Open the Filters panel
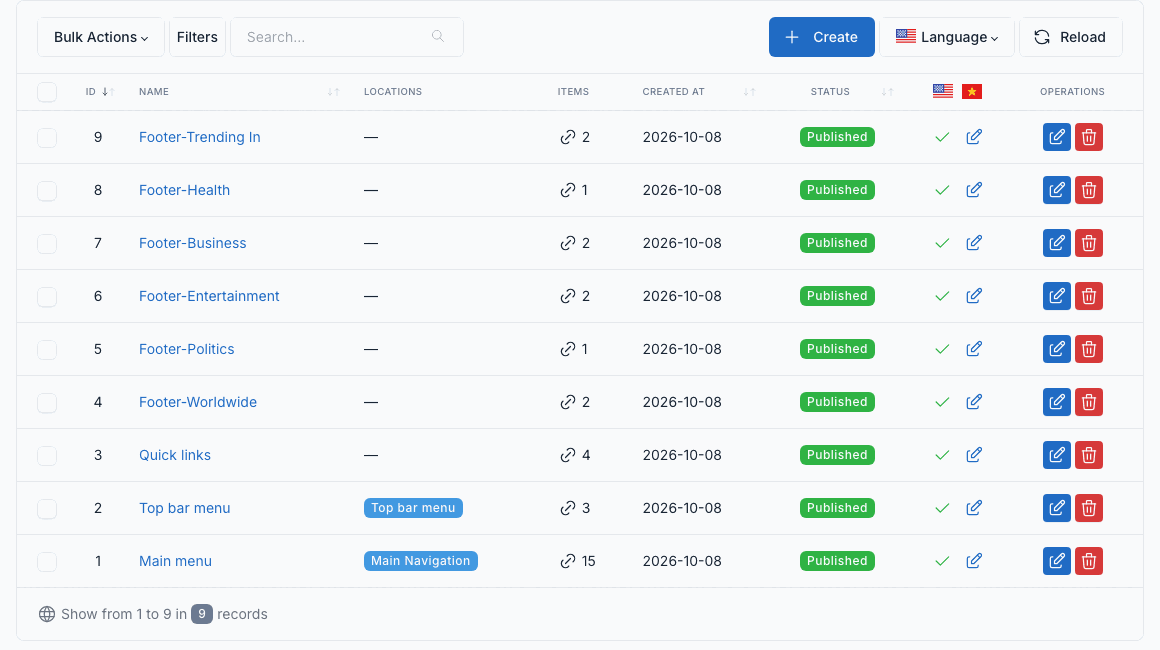The image size is (1160, 650). pos(198,37)
